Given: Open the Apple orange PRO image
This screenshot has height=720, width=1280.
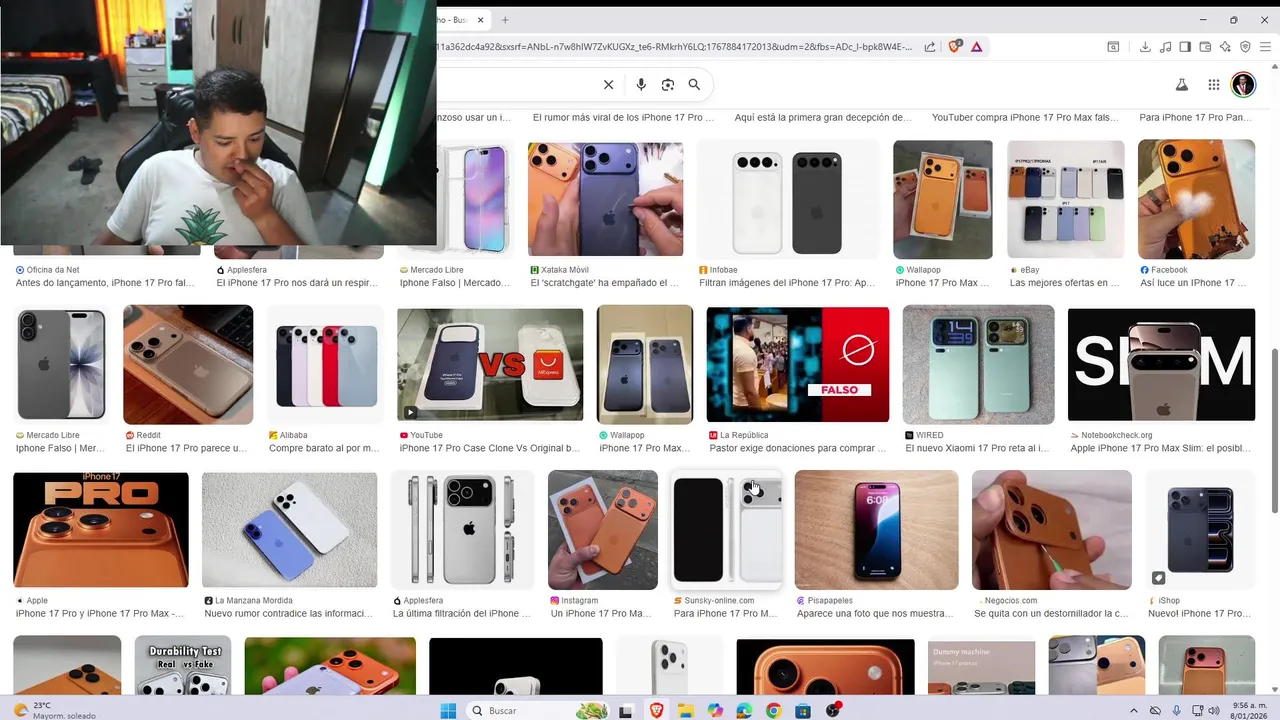Looking at the screenshot, I should (101, 530).
